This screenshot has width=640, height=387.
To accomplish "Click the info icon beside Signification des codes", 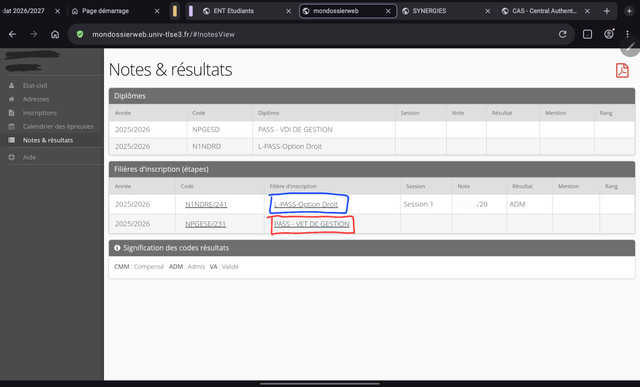I will [117, 248].
